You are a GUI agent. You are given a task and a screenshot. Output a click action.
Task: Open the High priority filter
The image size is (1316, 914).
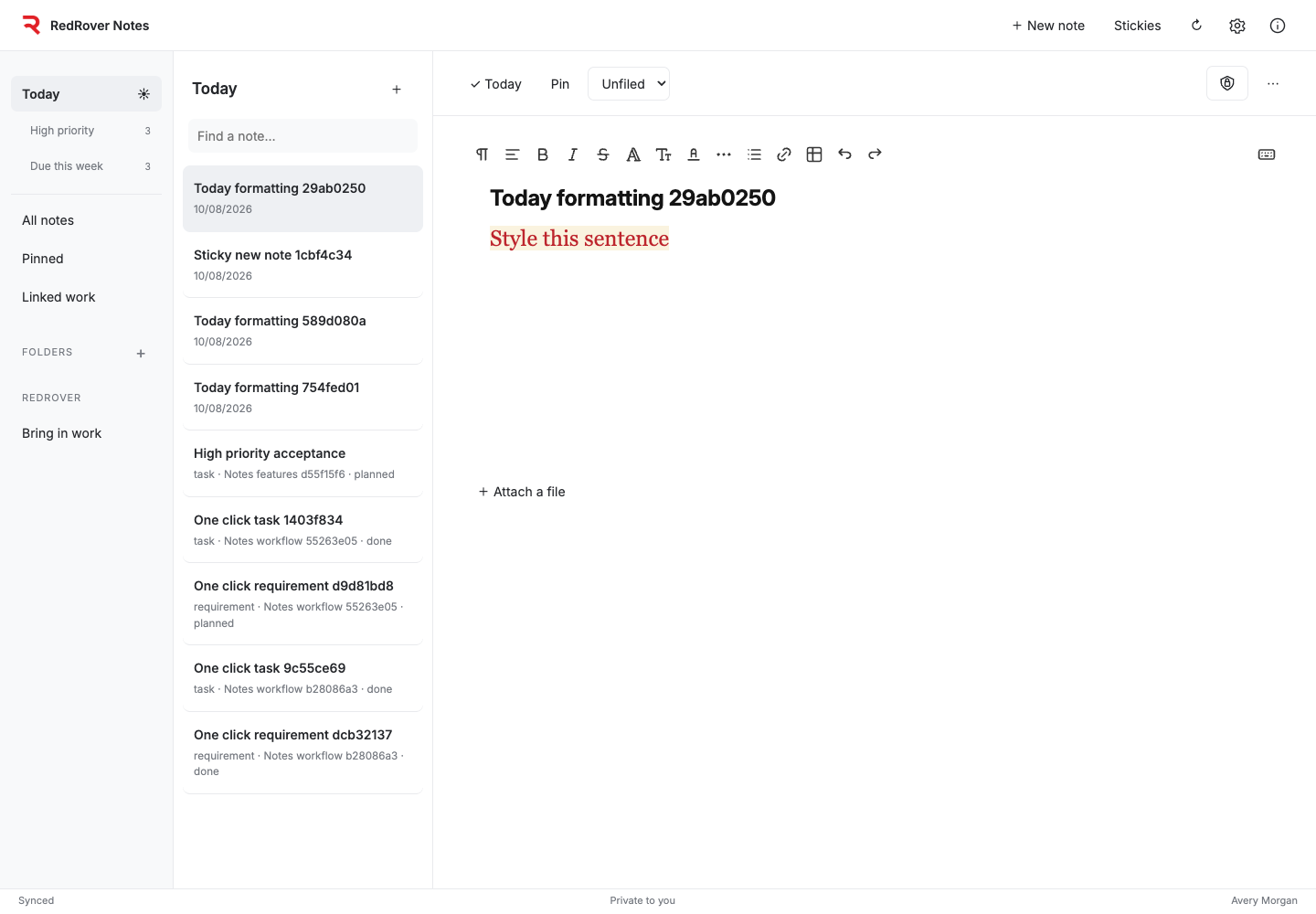pos(86,131)
